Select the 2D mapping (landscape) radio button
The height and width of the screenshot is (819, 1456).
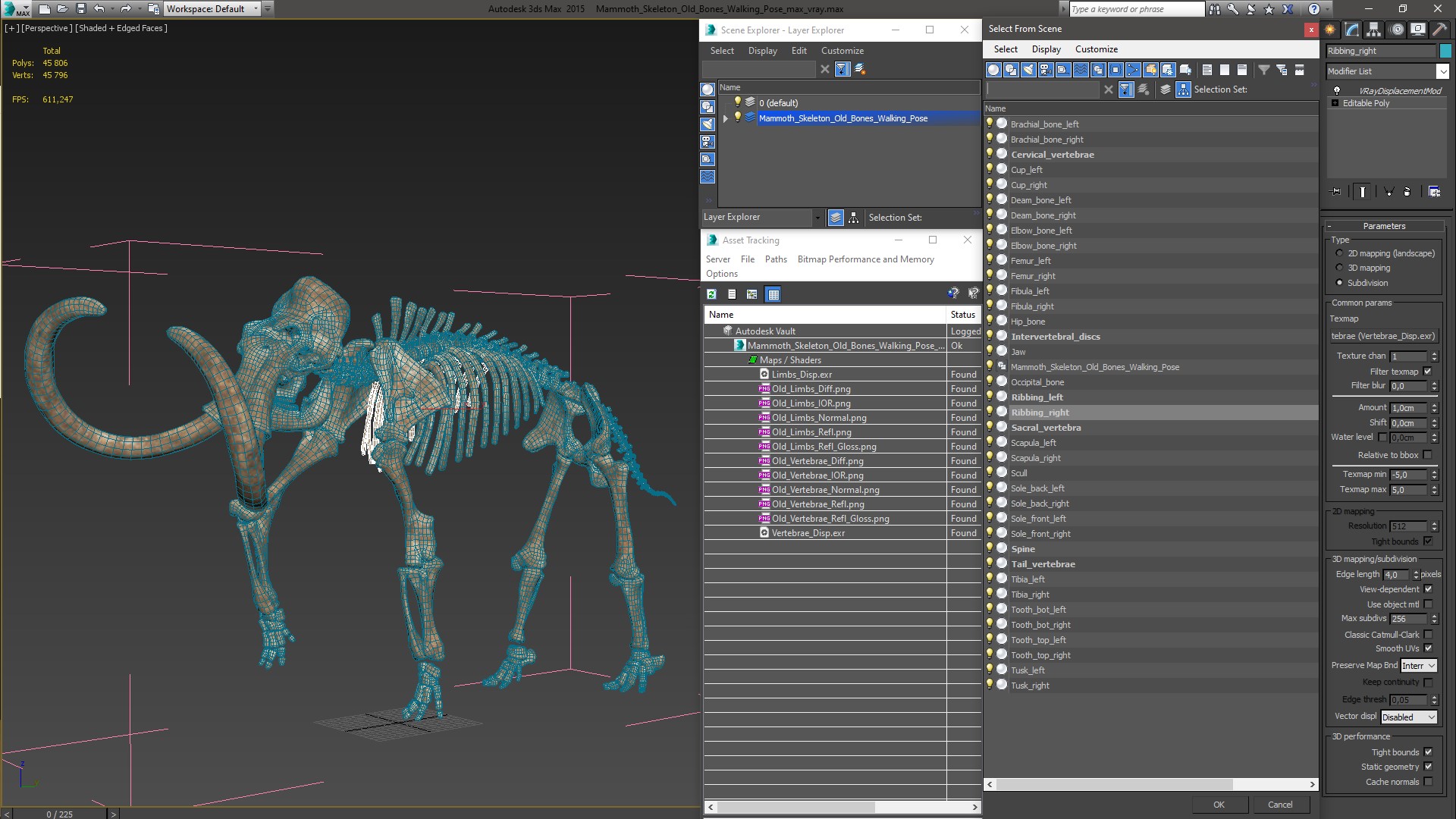pyautogui.click(x=1339, y=253)
